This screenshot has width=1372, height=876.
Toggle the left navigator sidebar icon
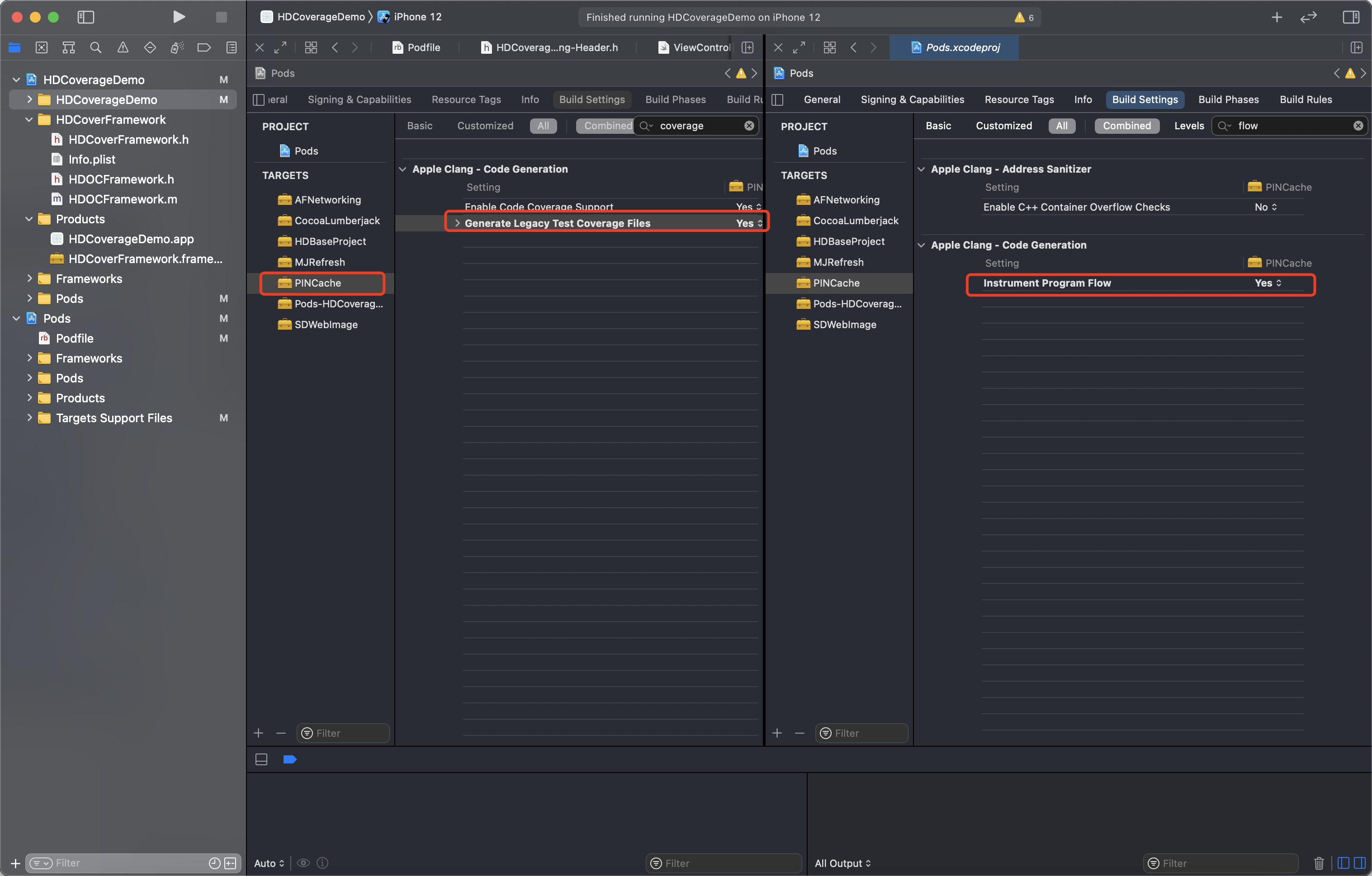pos(85,17)
